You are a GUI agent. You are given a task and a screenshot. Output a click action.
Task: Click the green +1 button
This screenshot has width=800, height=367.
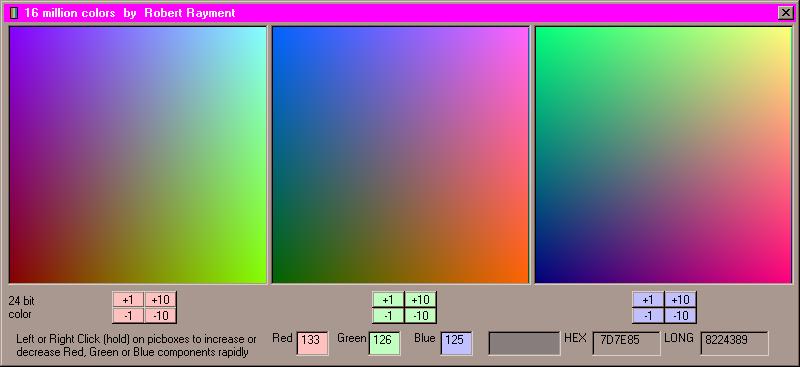click(x=388, y=300)
